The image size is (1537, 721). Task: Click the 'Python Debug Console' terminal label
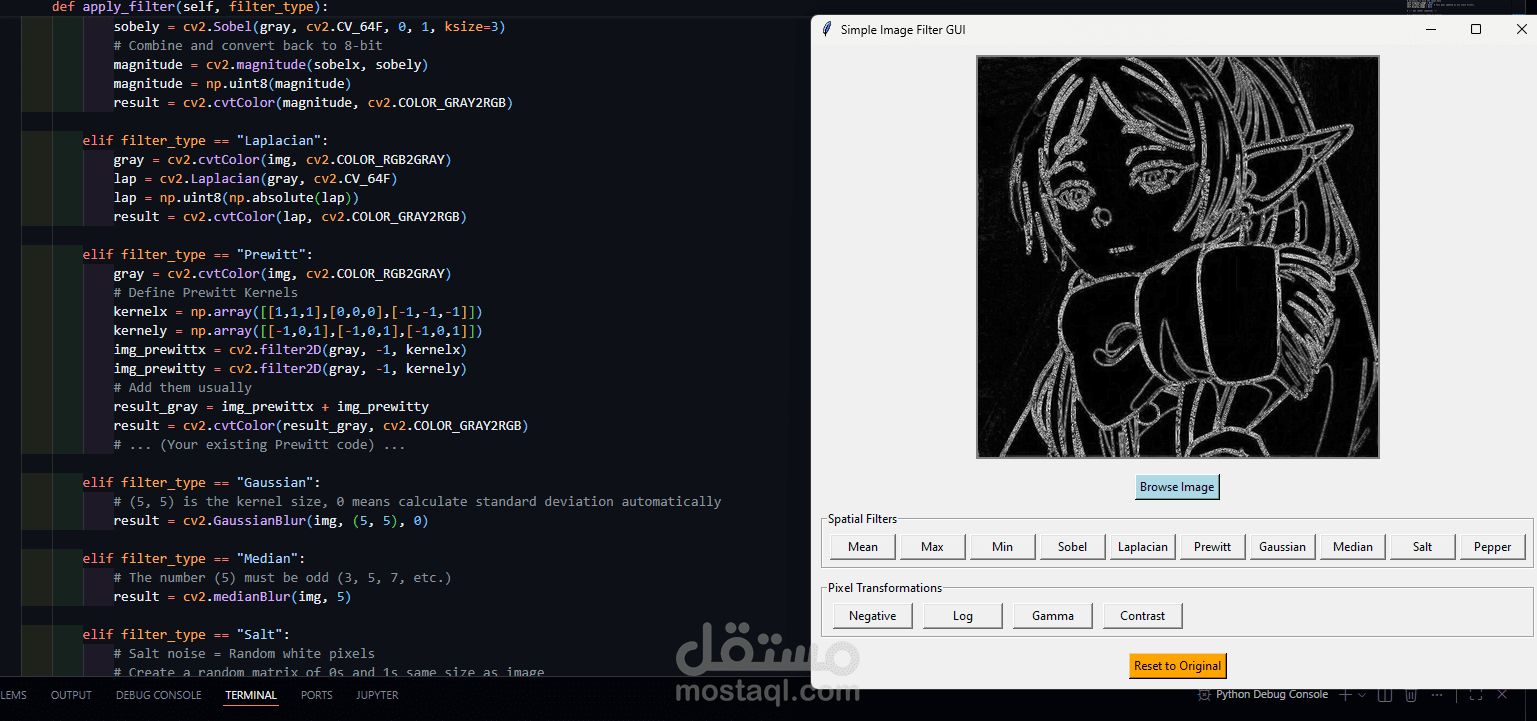(1272, 694)
